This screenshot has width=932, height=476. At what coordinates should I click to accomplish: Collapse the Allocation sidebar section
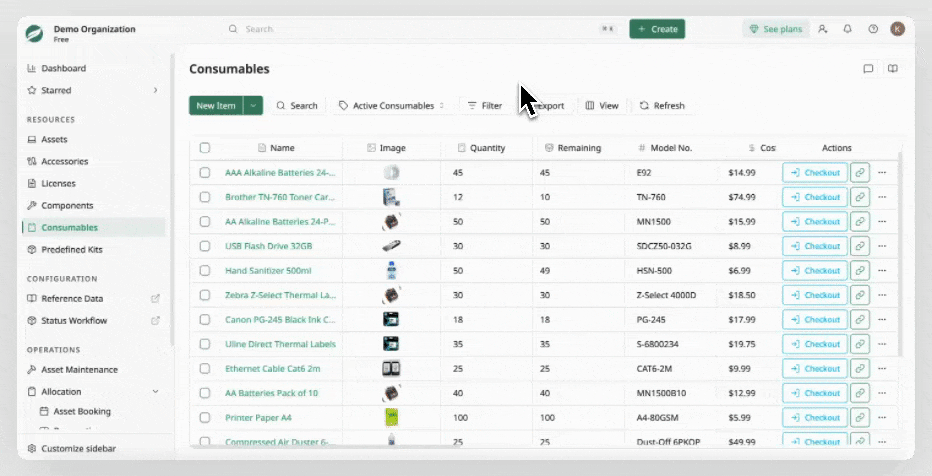156,392
